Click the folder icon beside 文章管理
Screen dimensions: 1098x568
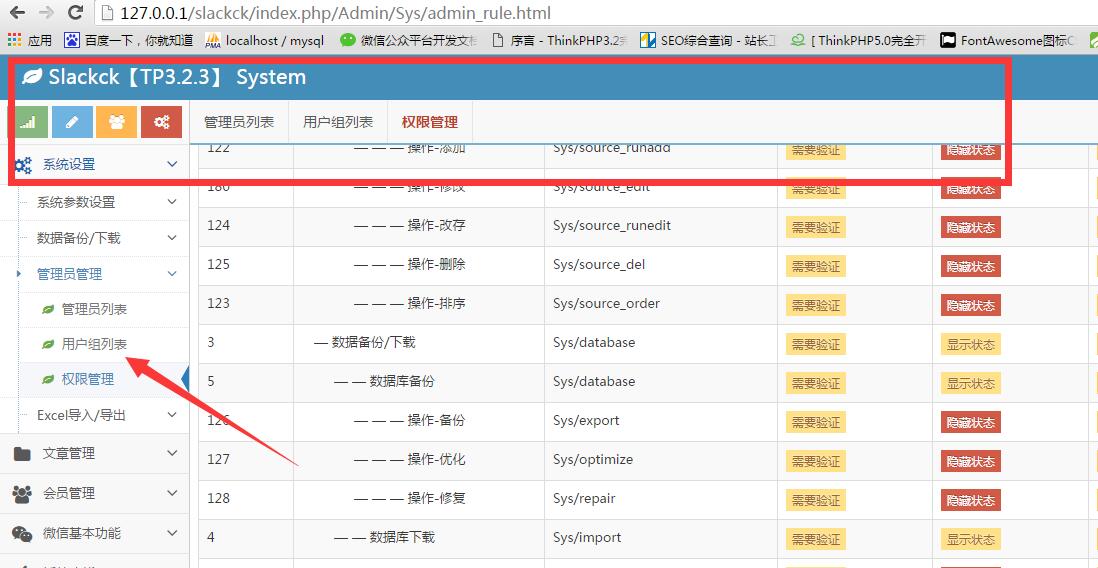pos(22,454)
